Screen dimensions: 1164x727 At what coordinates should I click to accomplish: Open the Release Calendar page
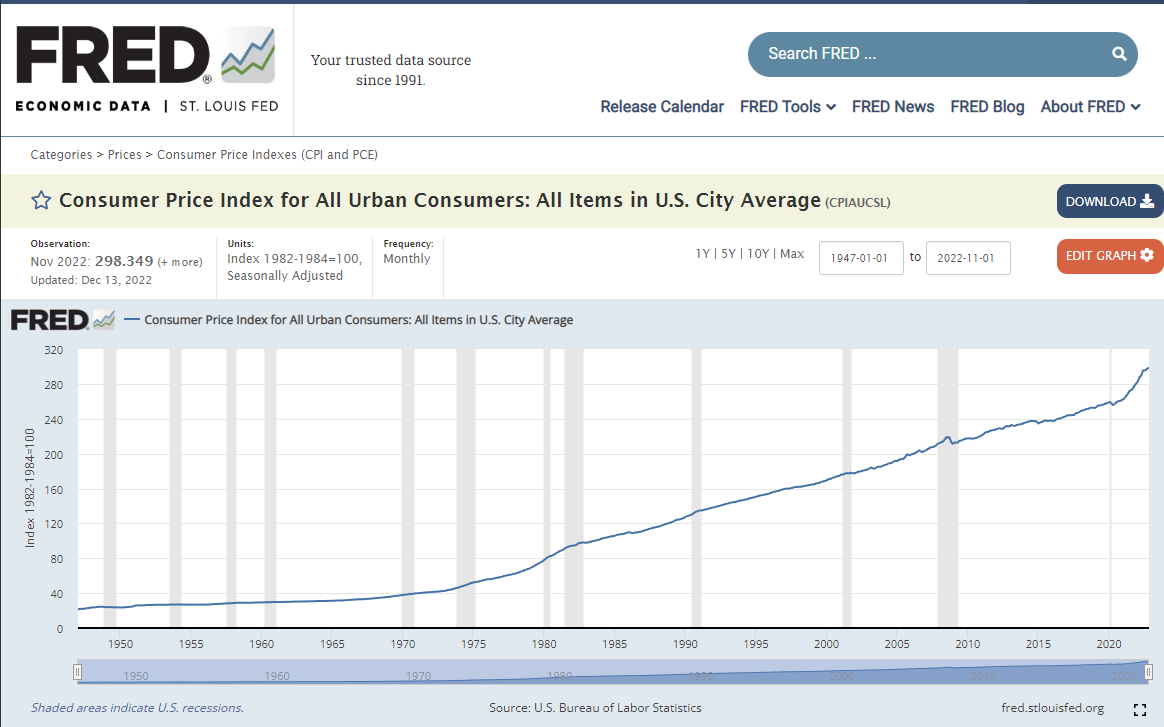point(662,107)
